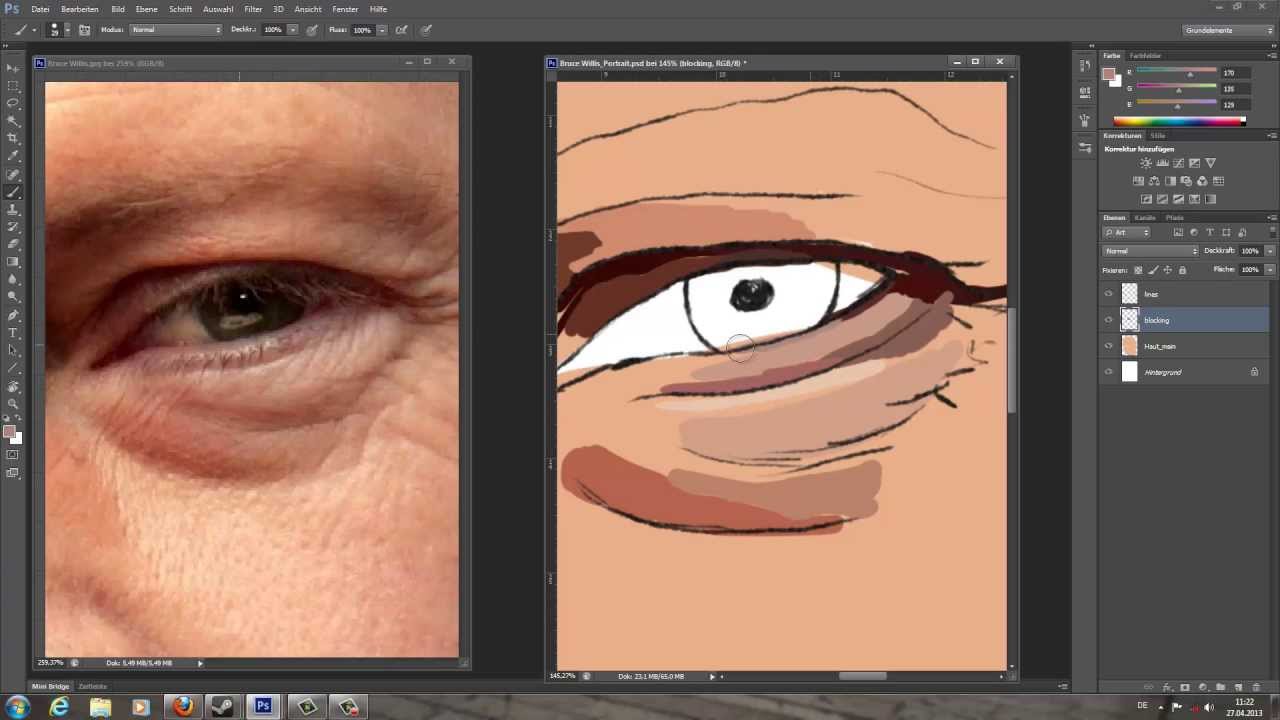Select the Path Selection tool
The height and width of the screenshot is (720, 1280).
[13, 350]
